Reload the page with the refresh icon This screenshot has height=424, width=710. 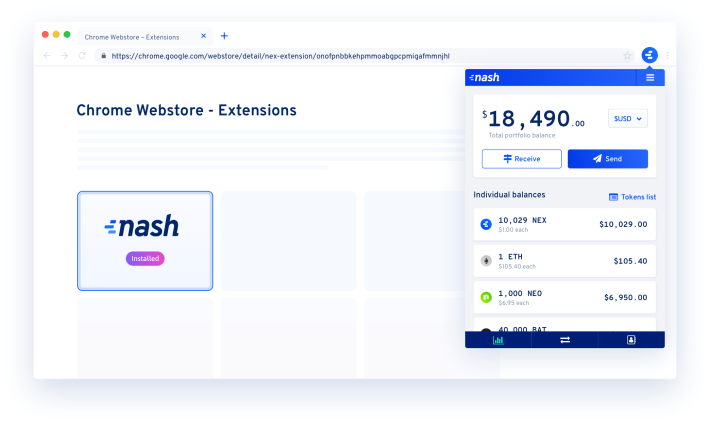click(x=82, y=56)
